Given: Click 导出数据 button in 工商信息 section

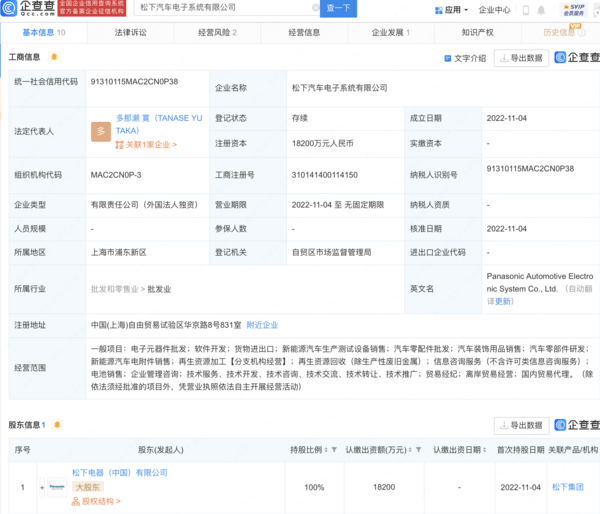Looking at the screenshot, I should pyautogui.click(x=522, y=58).
